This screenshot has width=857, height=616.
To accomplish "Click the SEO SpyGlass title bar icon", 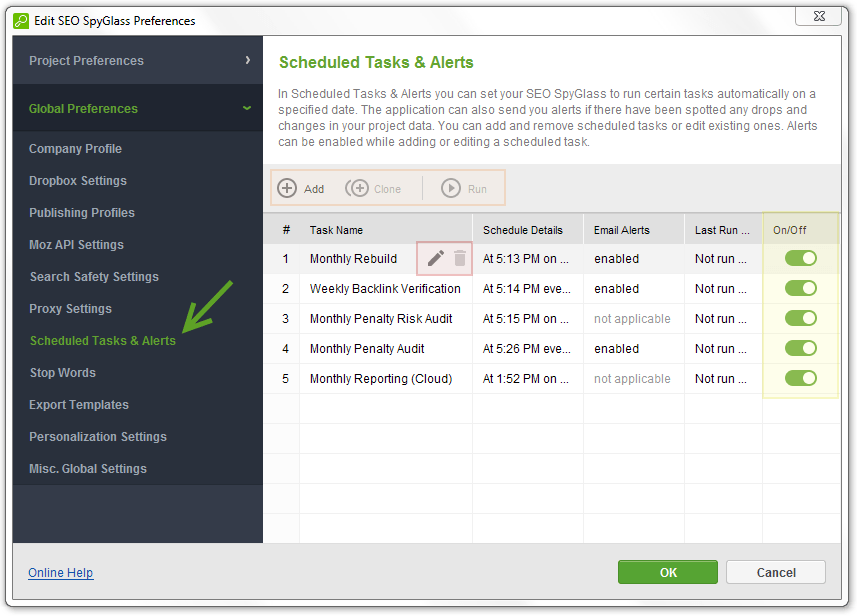I will [21, 21].
